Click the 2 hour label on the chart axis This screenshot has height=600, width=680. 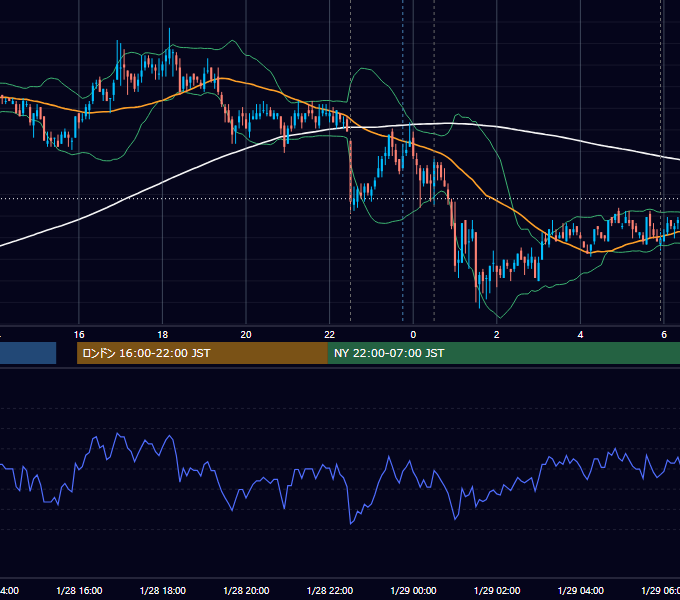(497, 335)
